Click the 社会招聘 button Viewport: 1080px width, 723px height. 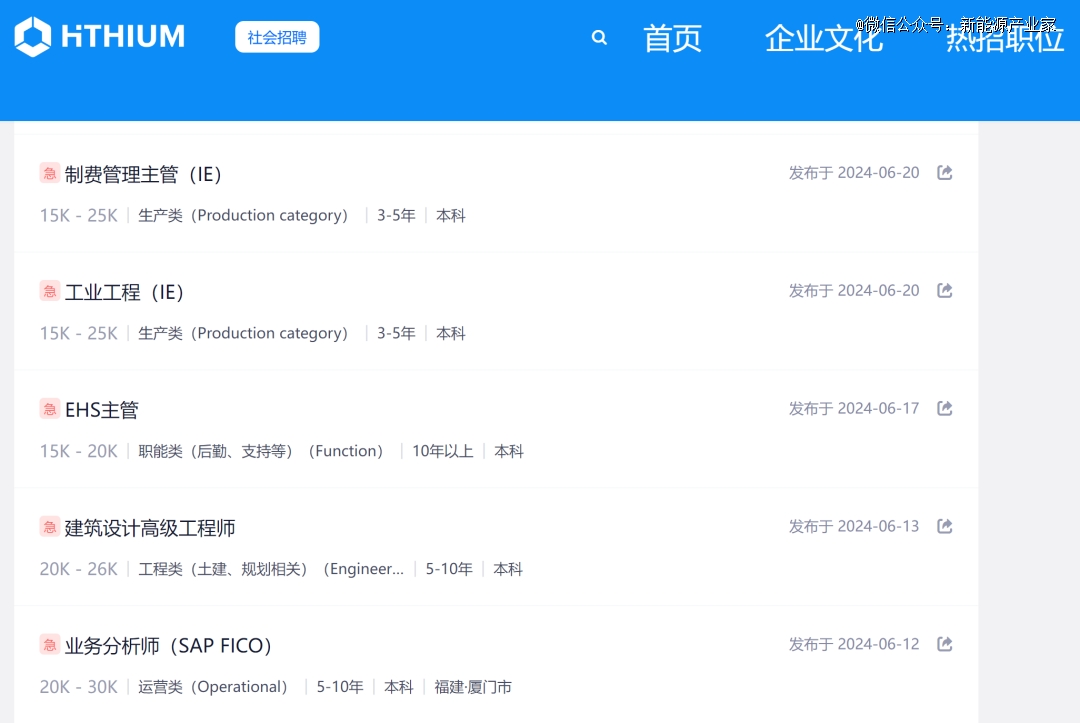click(x=277, y=37)
